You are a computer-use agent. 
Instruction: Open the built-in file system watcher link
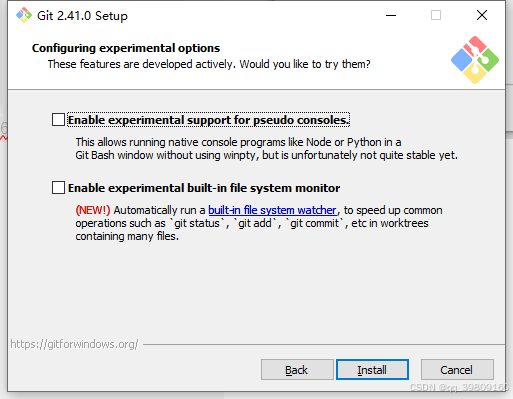click(x=272, y=210)
